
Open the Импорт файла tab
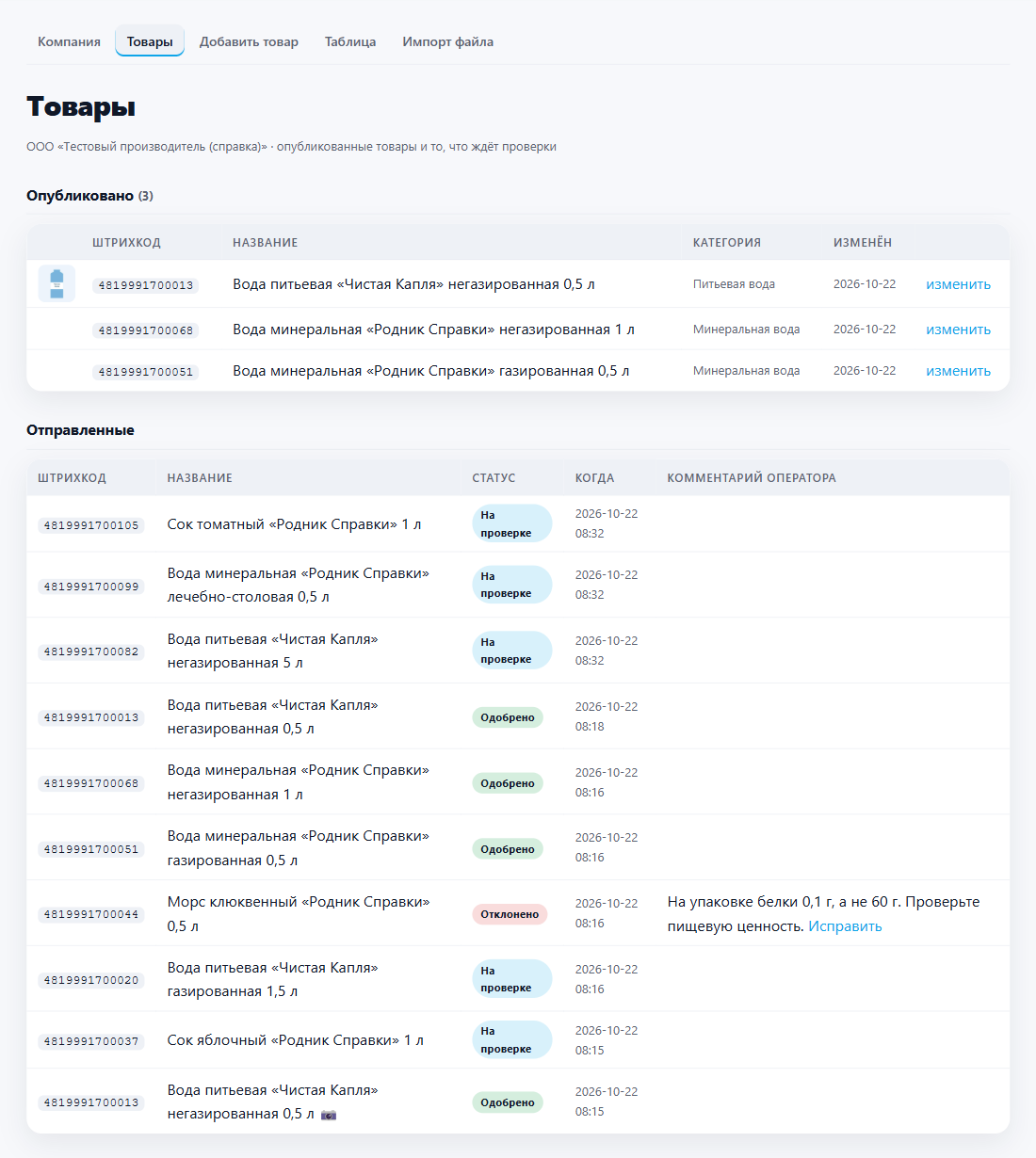tap(448, 41)
